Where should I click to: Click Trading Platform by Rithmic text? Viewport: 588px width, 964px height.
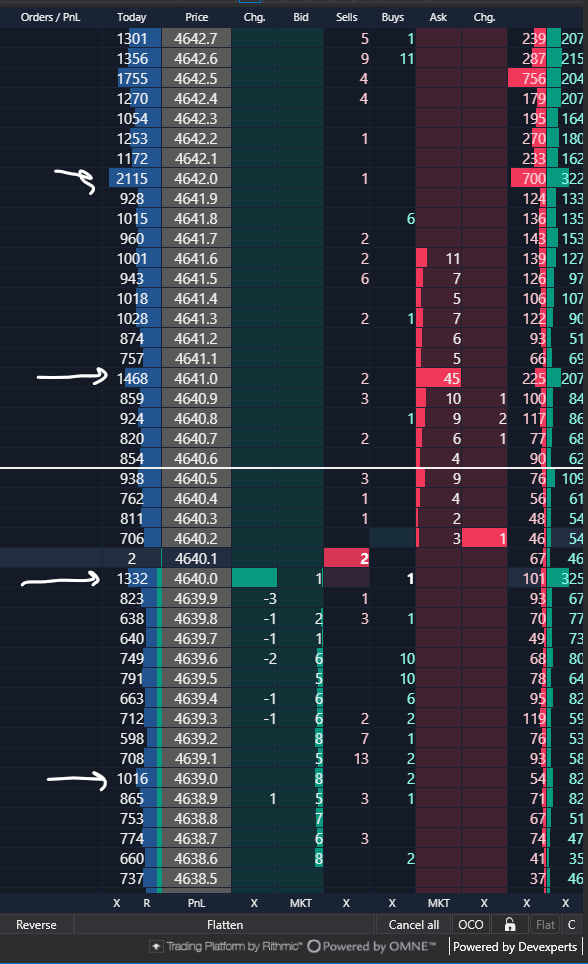click(234, 946)
